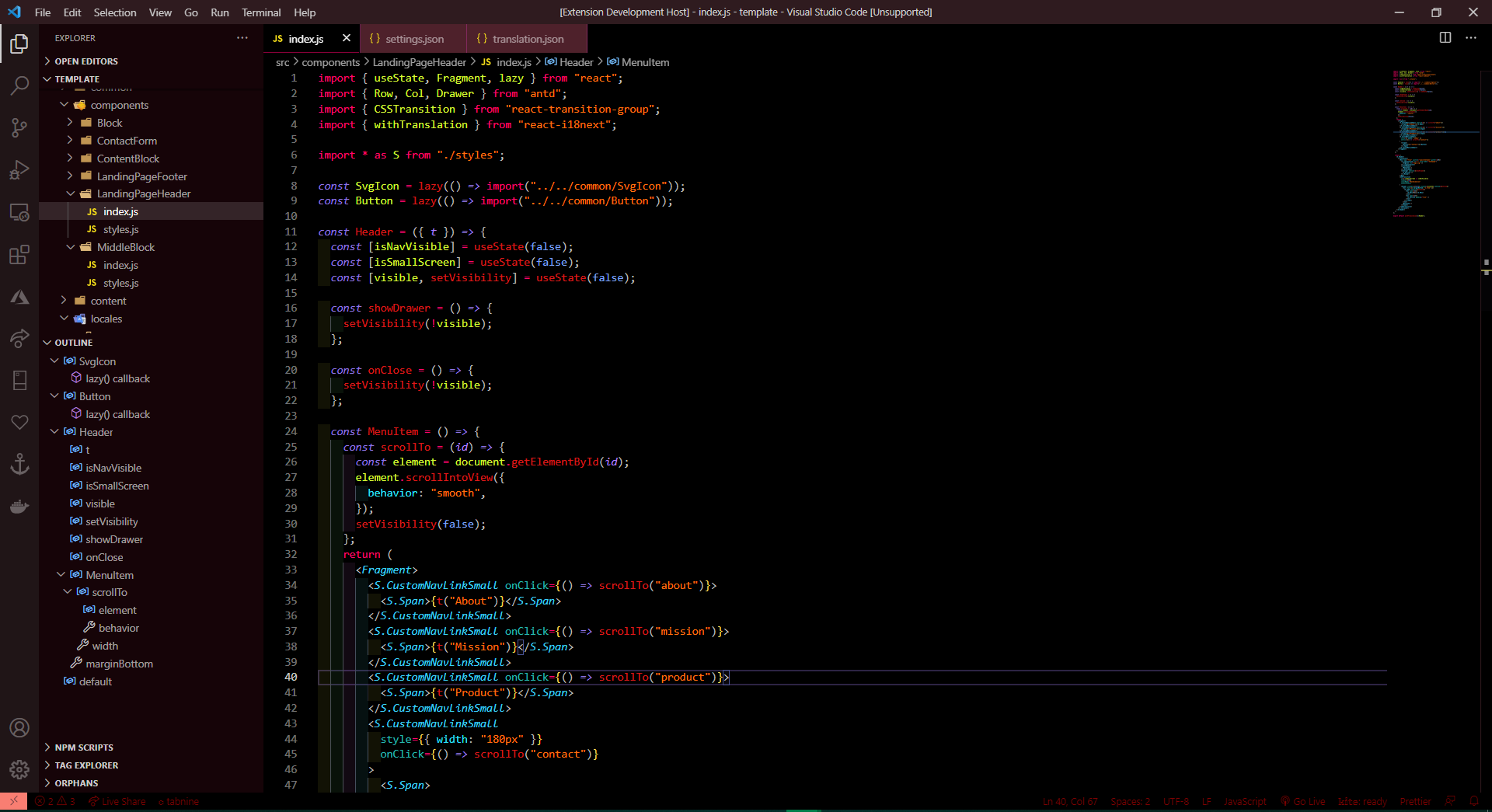Open the Source Control panel

[x=19, y=127]
